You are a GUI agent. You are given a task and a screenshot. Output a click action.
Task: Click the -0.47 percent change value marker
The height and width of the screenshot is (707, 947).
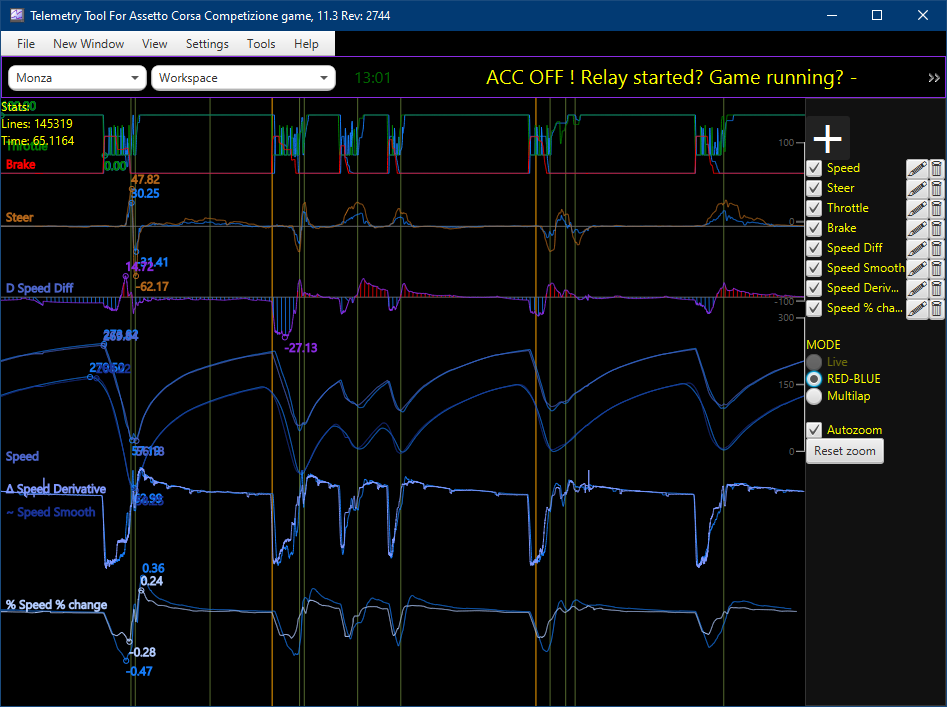pyautogui.click(x=139, y=671)
